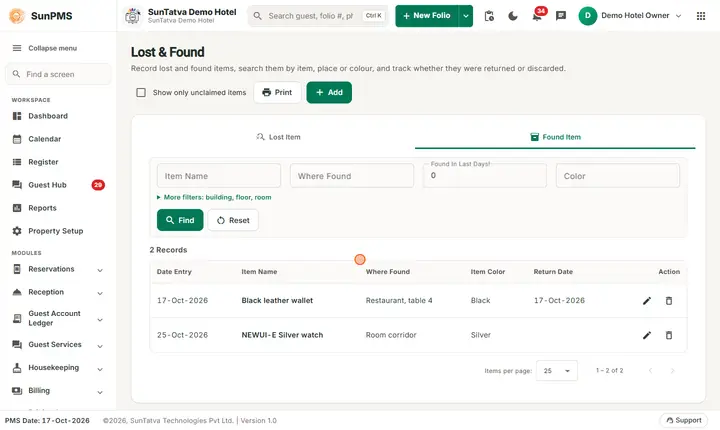Toggle dark mode moon icon
This screenshot has width=720, height=430.
point(513,16)
